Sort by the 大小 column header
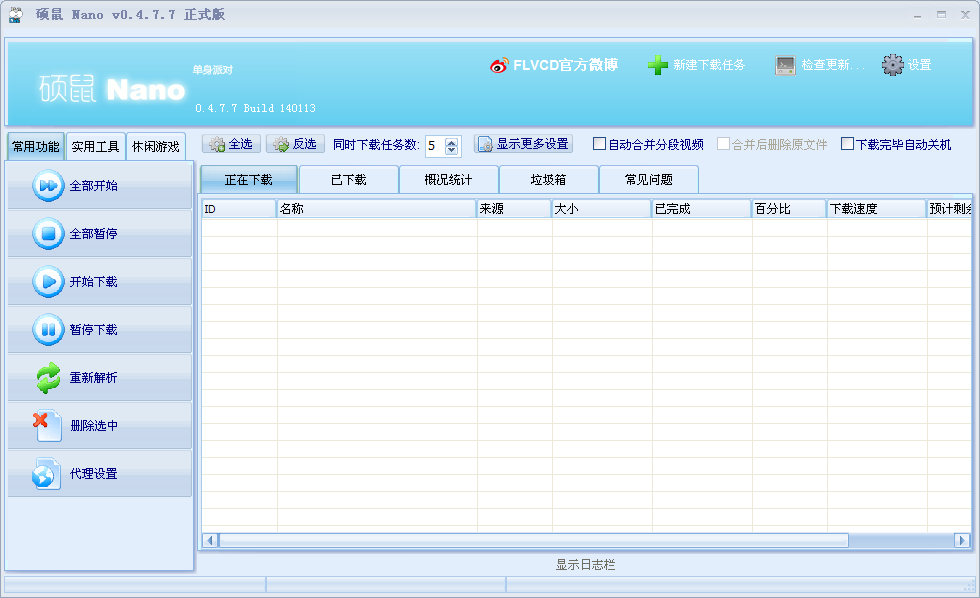The width and height of the screenshot is (980, 598). point(601,209)
